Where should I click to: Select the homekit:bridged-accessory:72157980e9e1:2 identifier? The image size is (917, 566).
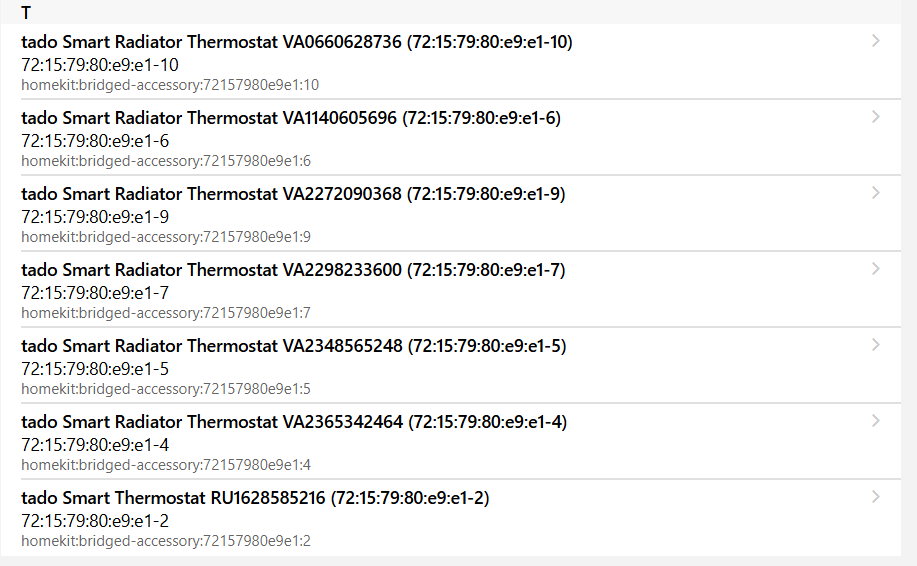tap(166, 541)
